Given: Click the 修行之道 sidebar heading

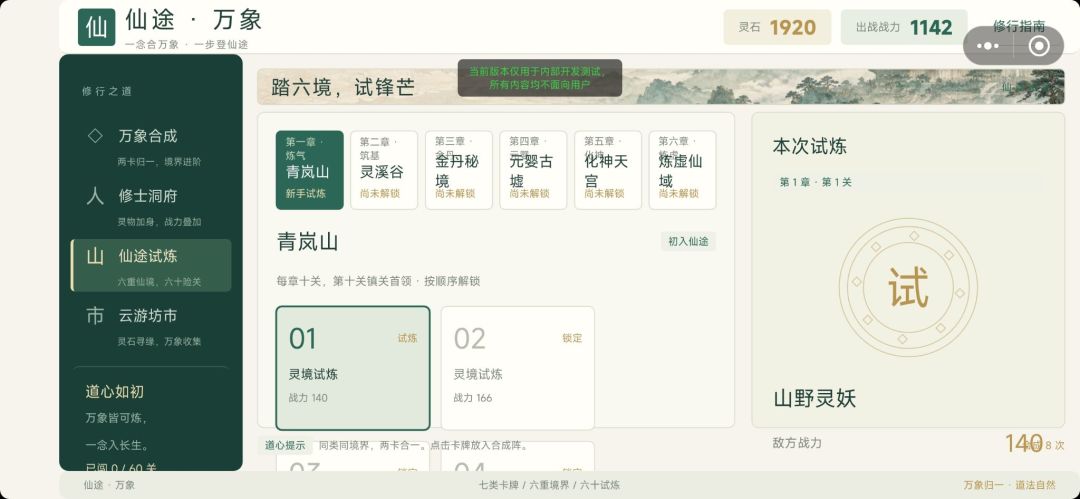Looking at the screenshot, I should point(107,91).
